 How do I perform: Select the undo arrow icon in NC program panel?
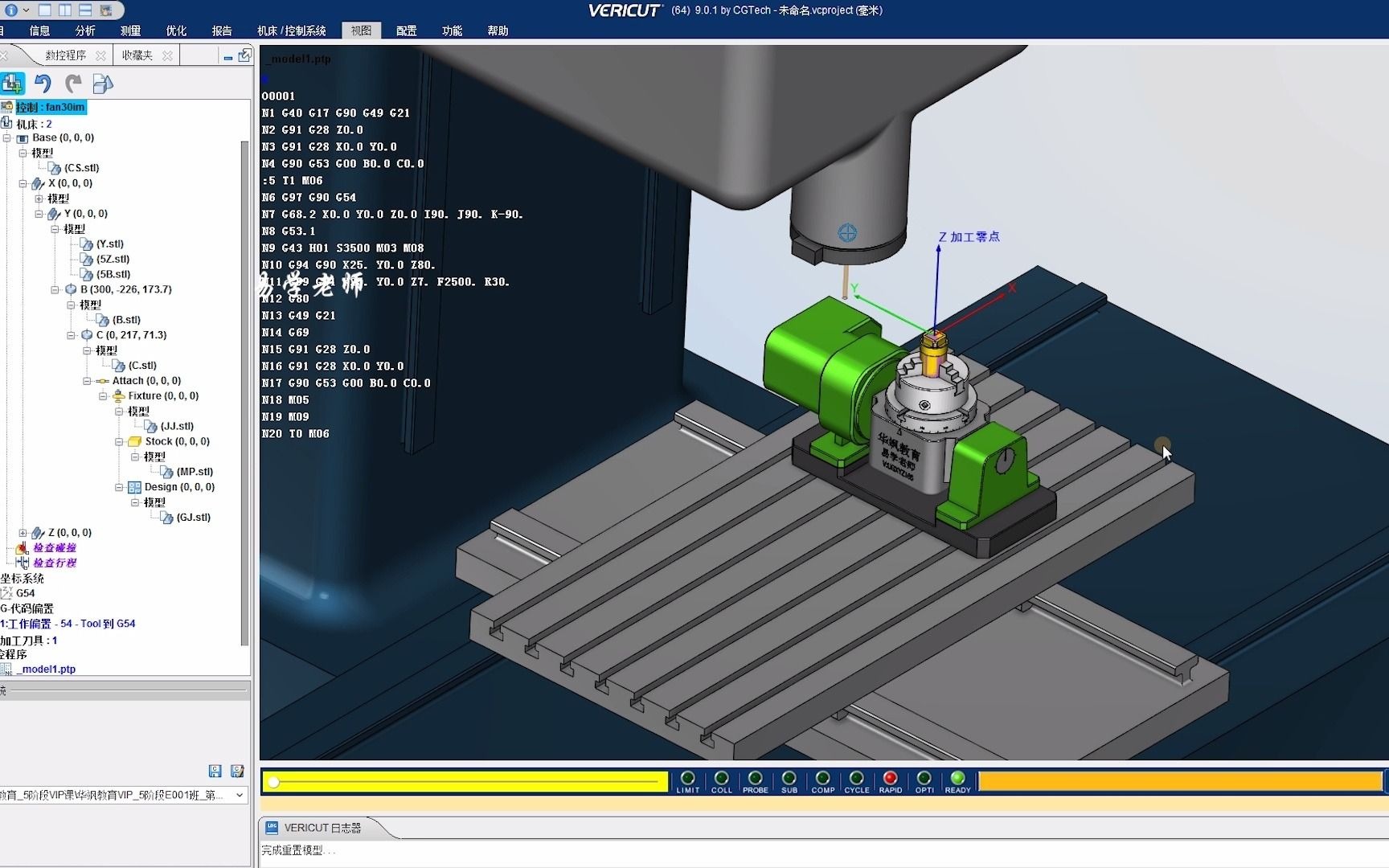[x=43, y=84]
